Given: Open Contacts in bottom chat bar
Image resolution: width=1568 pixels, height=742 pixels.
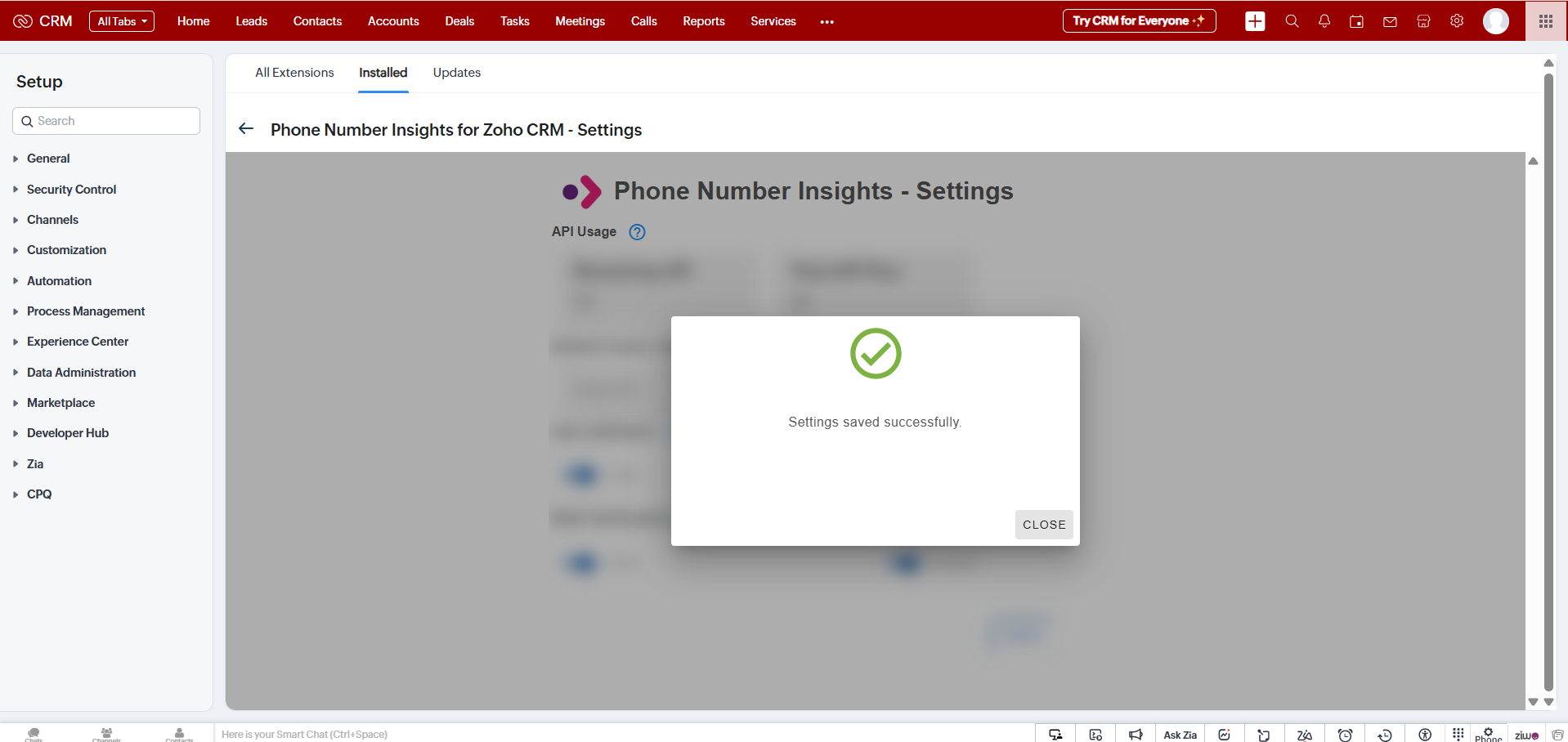Looking at the screenshot, I should (179, 734).
